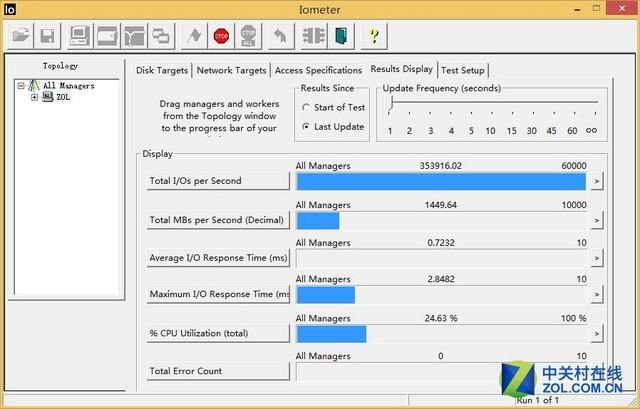The image size is (640, 409).
Task: Click the Iometer app logo in title bar
Action: 10,9
